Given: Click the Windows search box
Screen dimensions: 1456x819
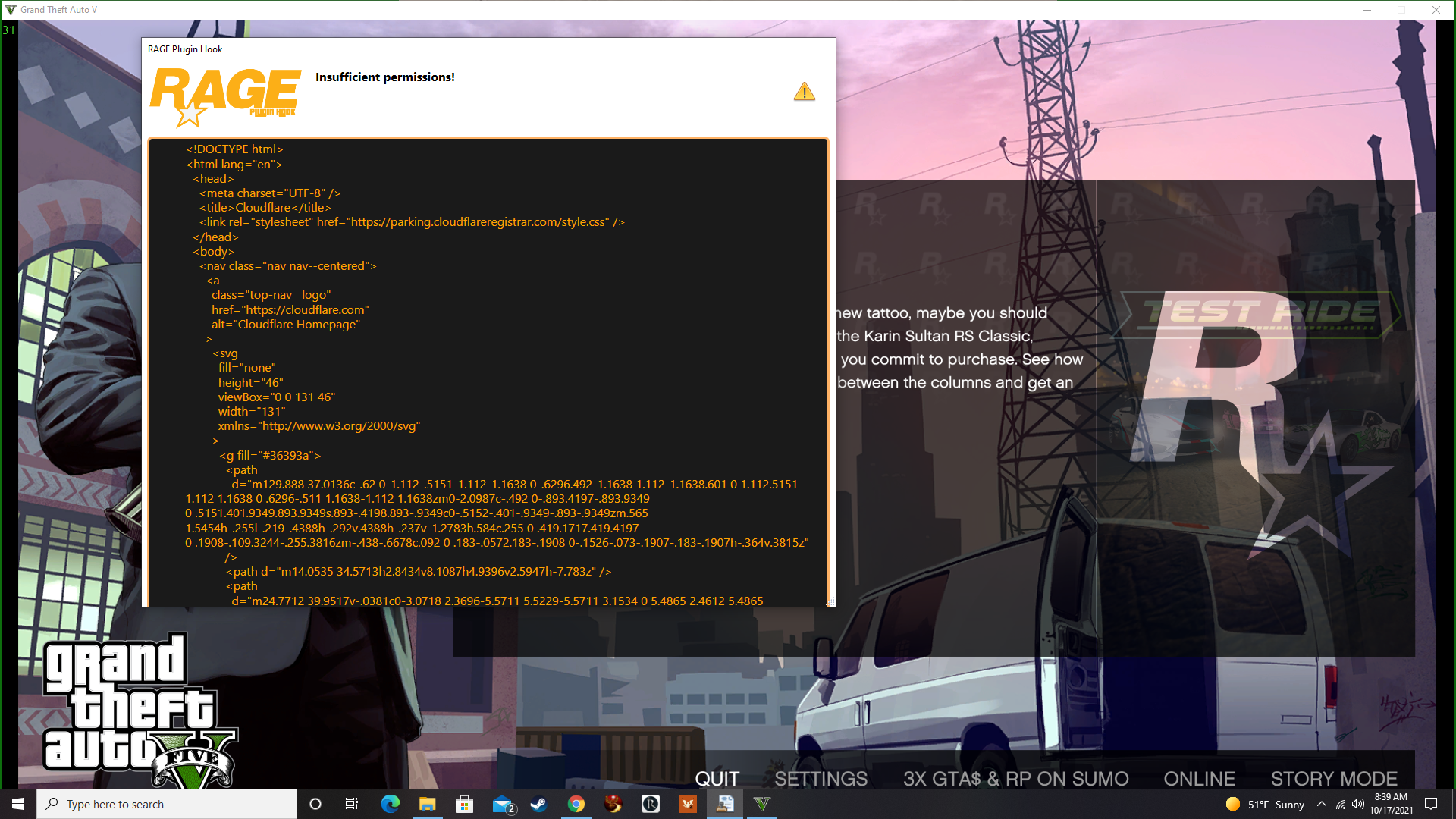Looking at the screenshot, I should click(167, 804).
